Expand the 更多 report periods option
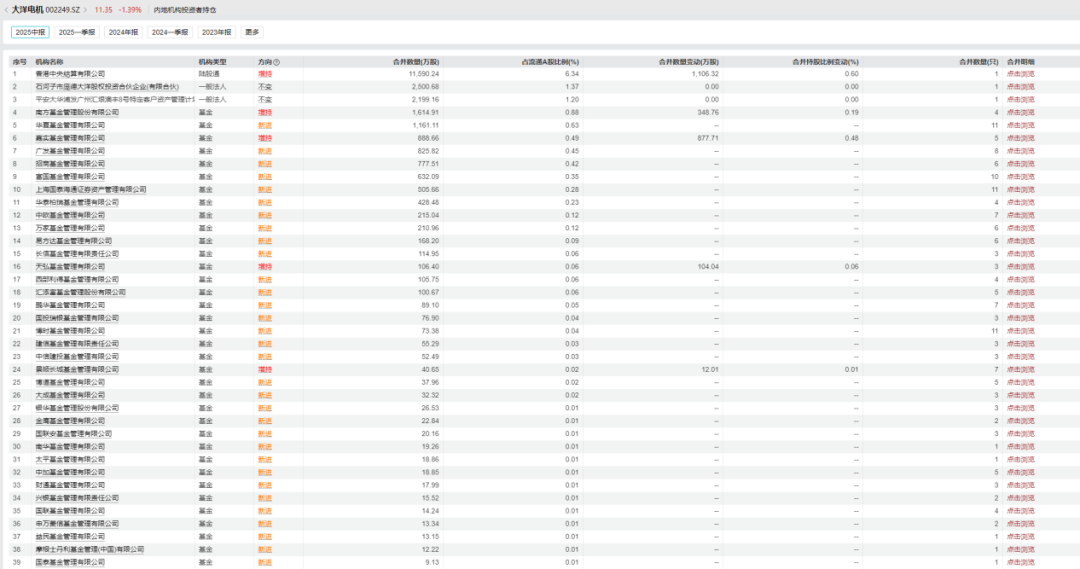 (252, 32)
